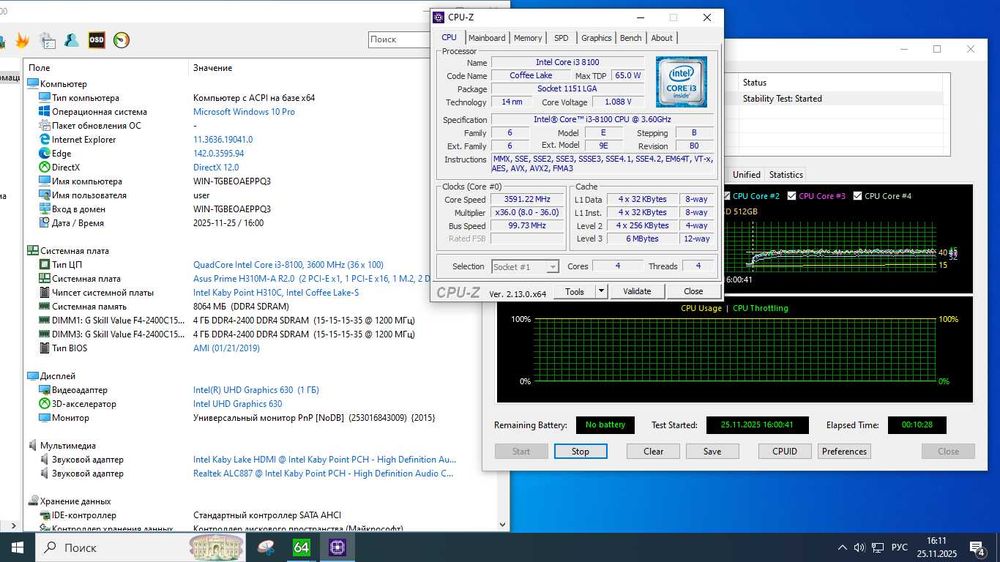1000x562 pixels.
Task: Open the DirectX 12.0 link
Action: click(x=216, y=167)
